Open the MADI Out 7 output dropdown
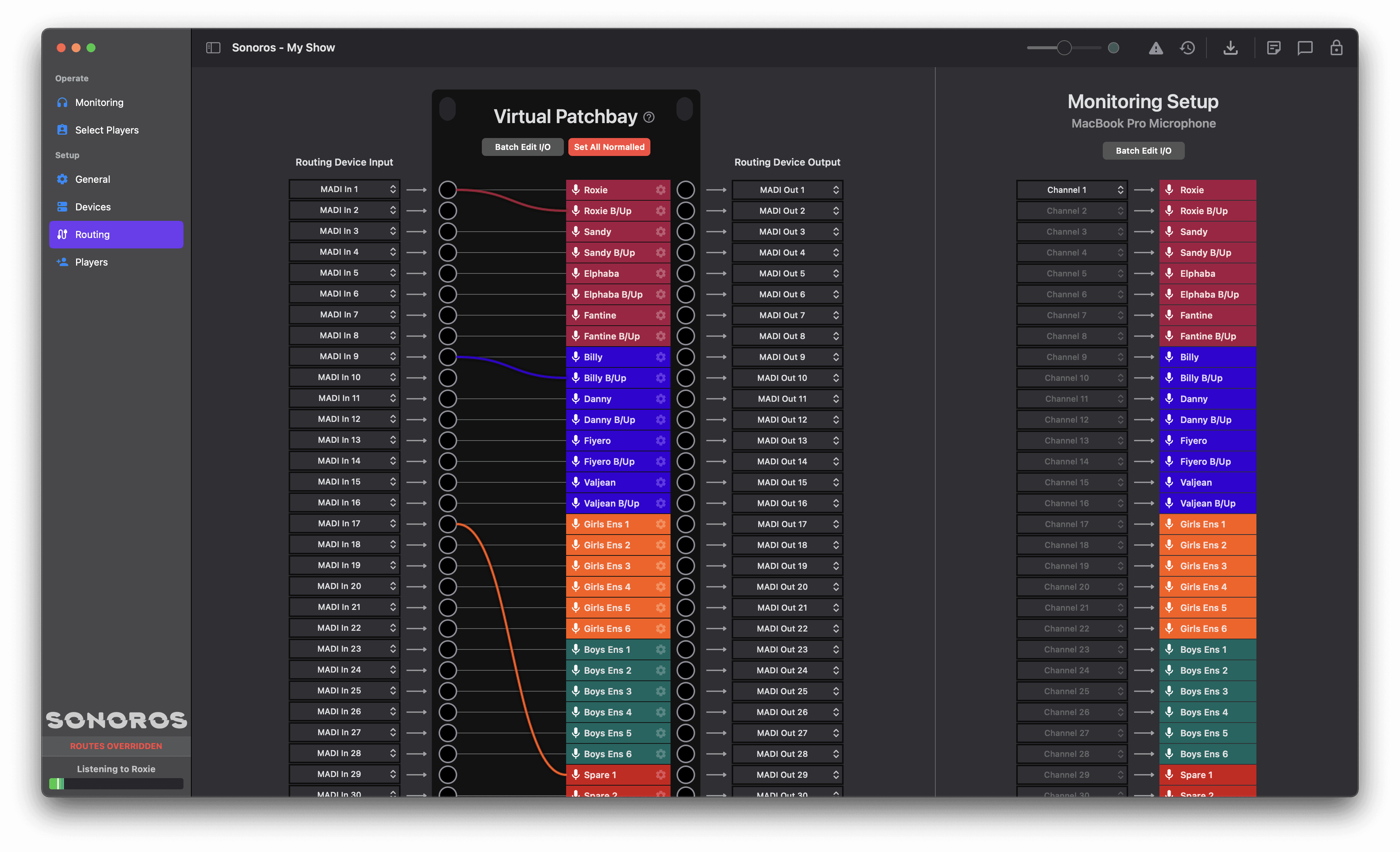The height and width of the screenshot is (852, 1400). click(x=787, y=316)
